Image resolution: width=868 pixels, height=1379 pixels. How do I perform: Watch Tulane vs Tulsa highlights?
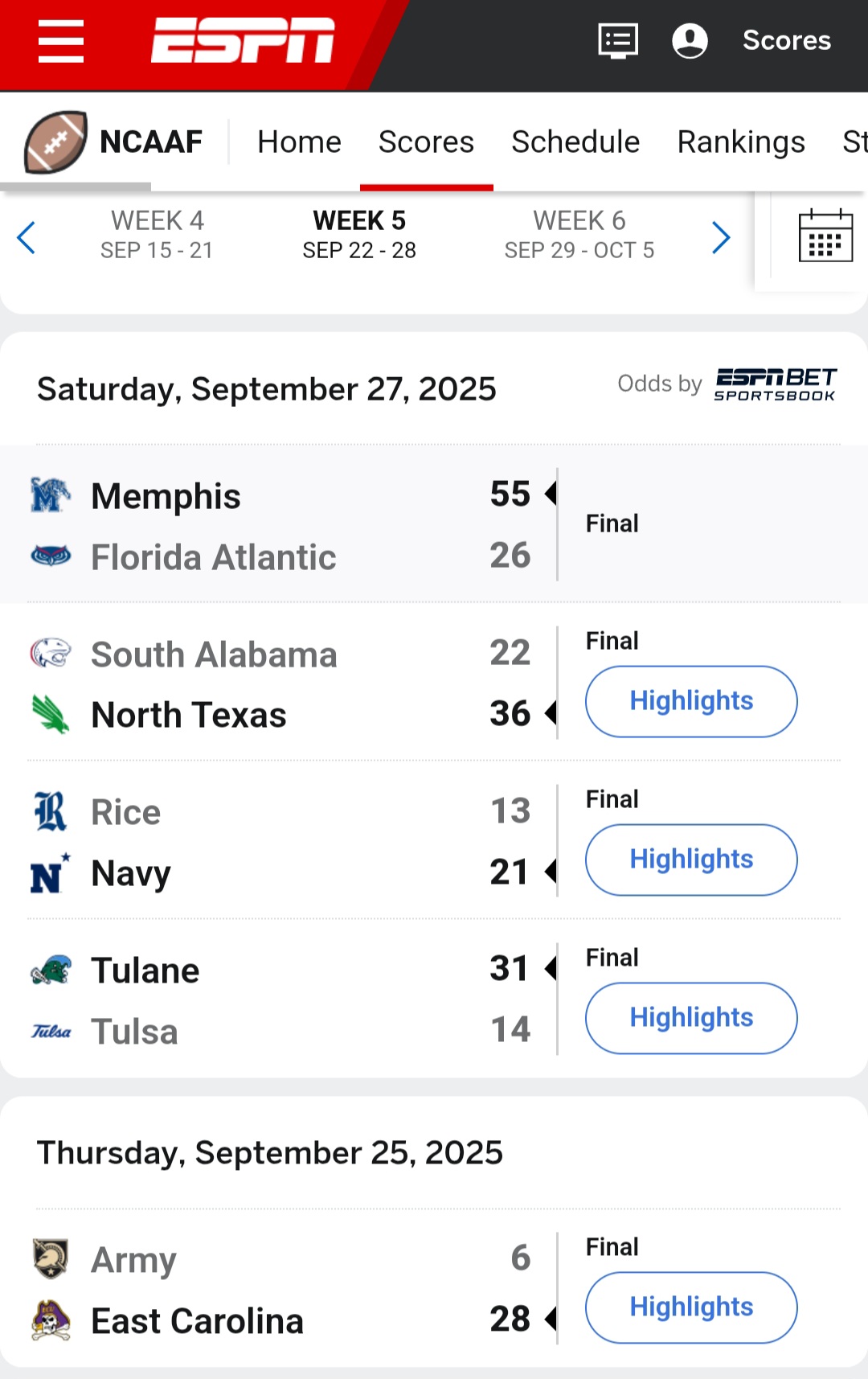pos(691,1018)
